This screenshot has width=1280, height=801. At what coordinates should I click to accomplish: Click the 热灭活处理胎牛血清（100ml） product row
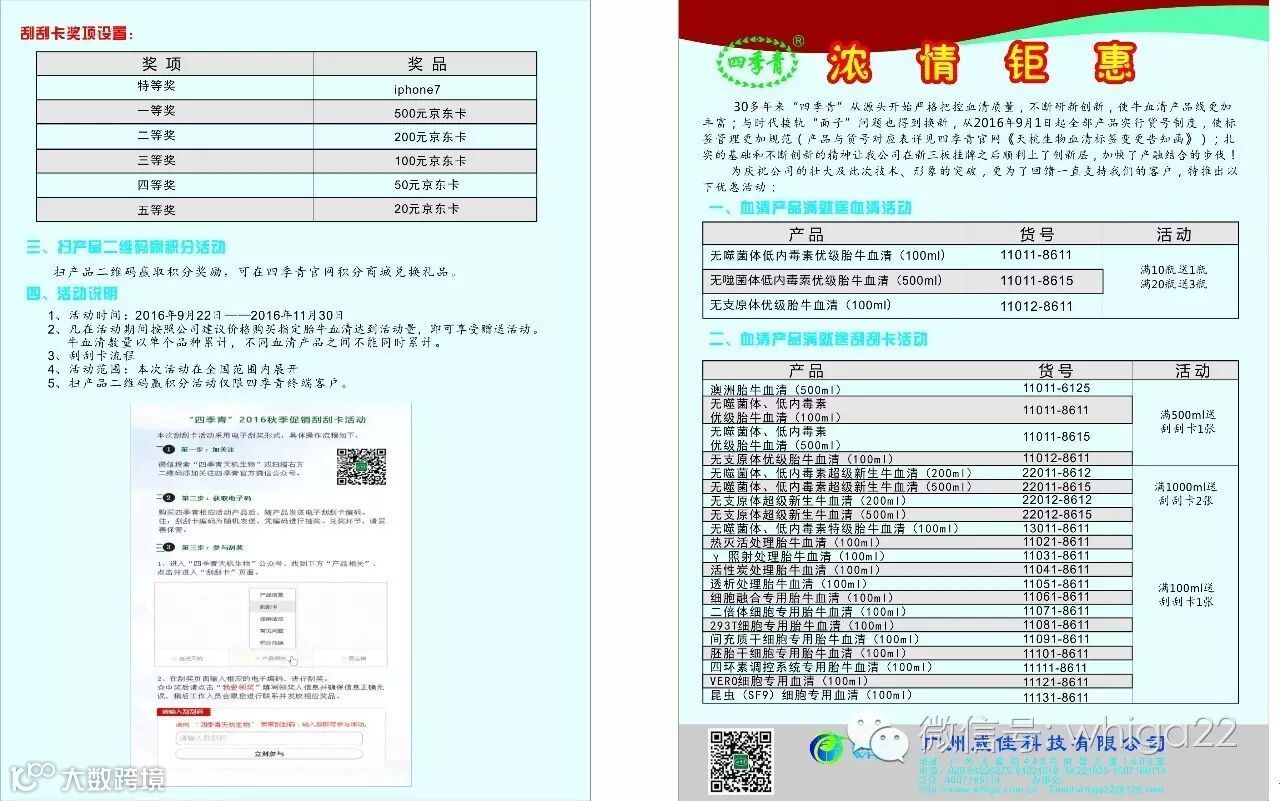917,542
